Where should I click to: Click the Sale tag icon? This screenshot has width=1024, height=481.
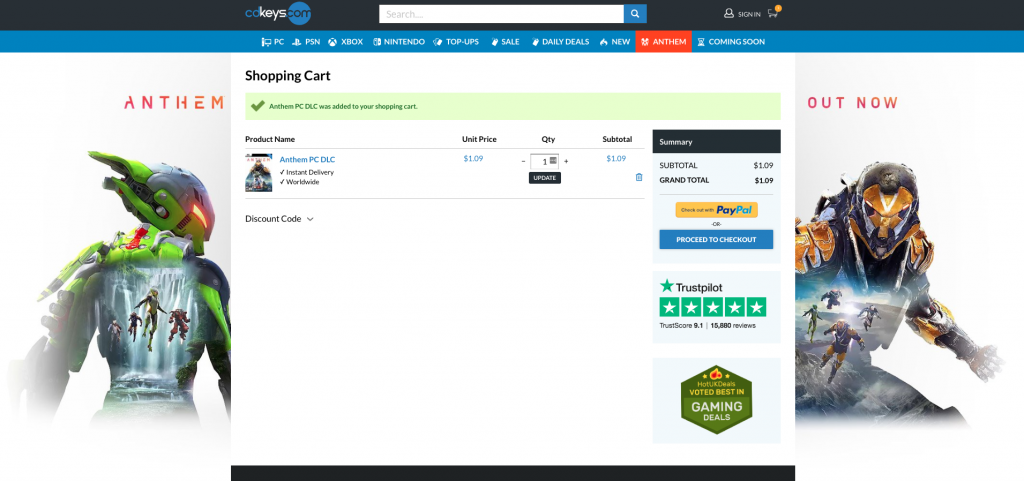[x=494, y=42]
